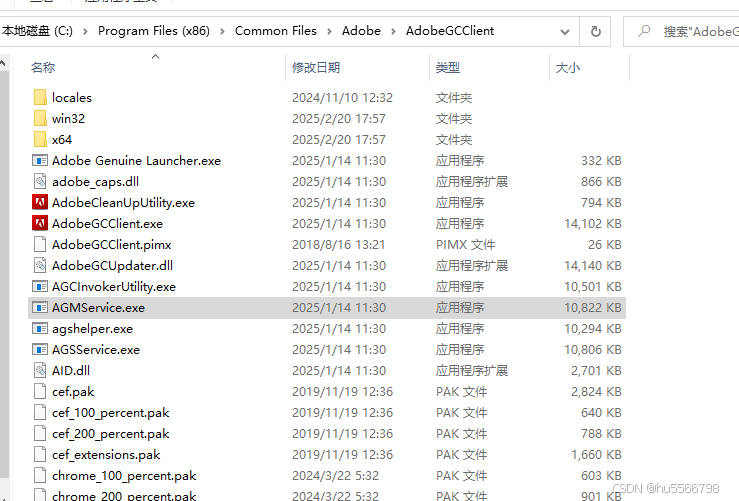
Task: Click the AGSService.exe application icon
Action: coord(40,350)
